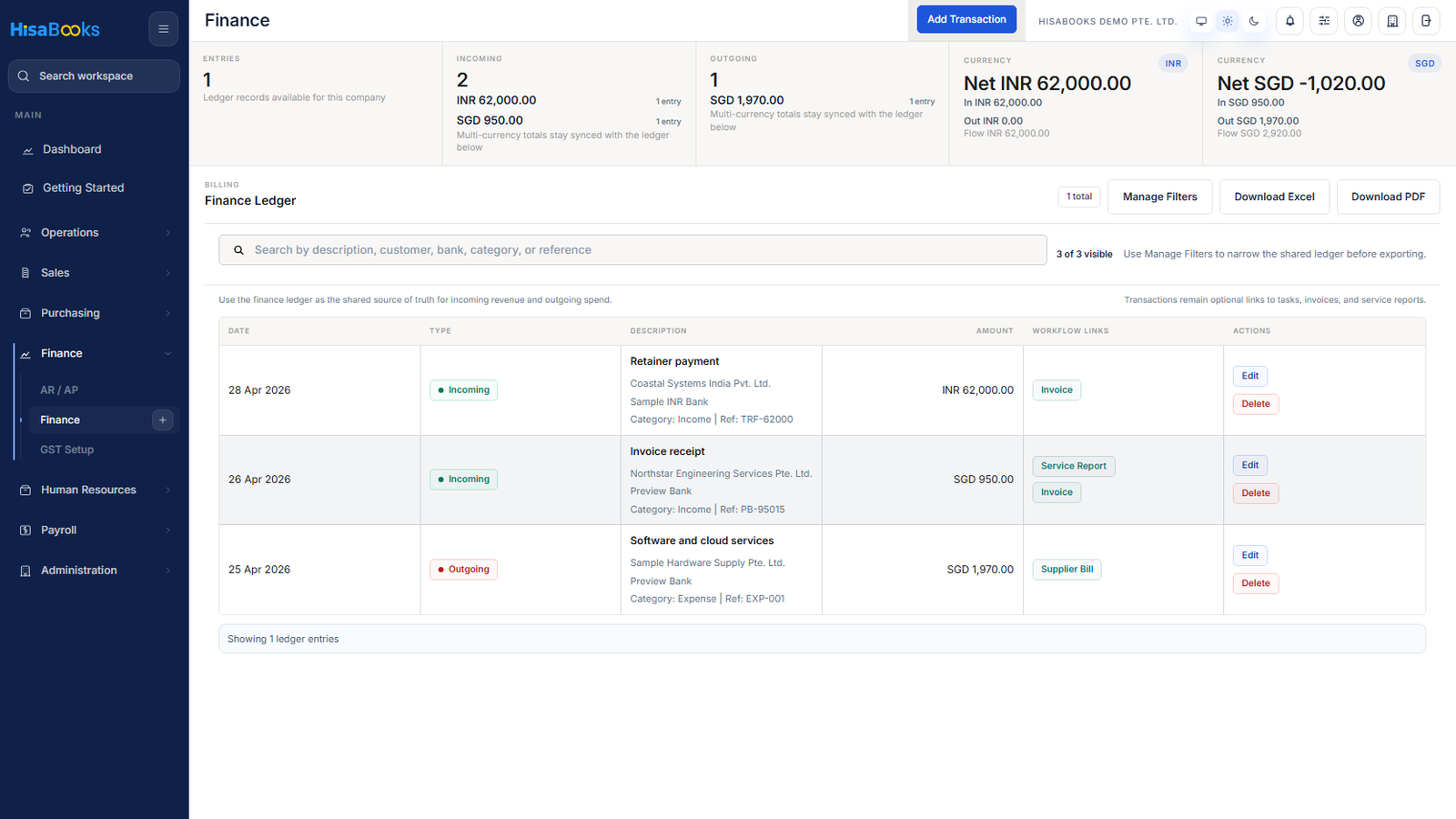This screenshot has width=1456, height=819.
Task: Click Download PDF button
Action: click(1388, 197)
